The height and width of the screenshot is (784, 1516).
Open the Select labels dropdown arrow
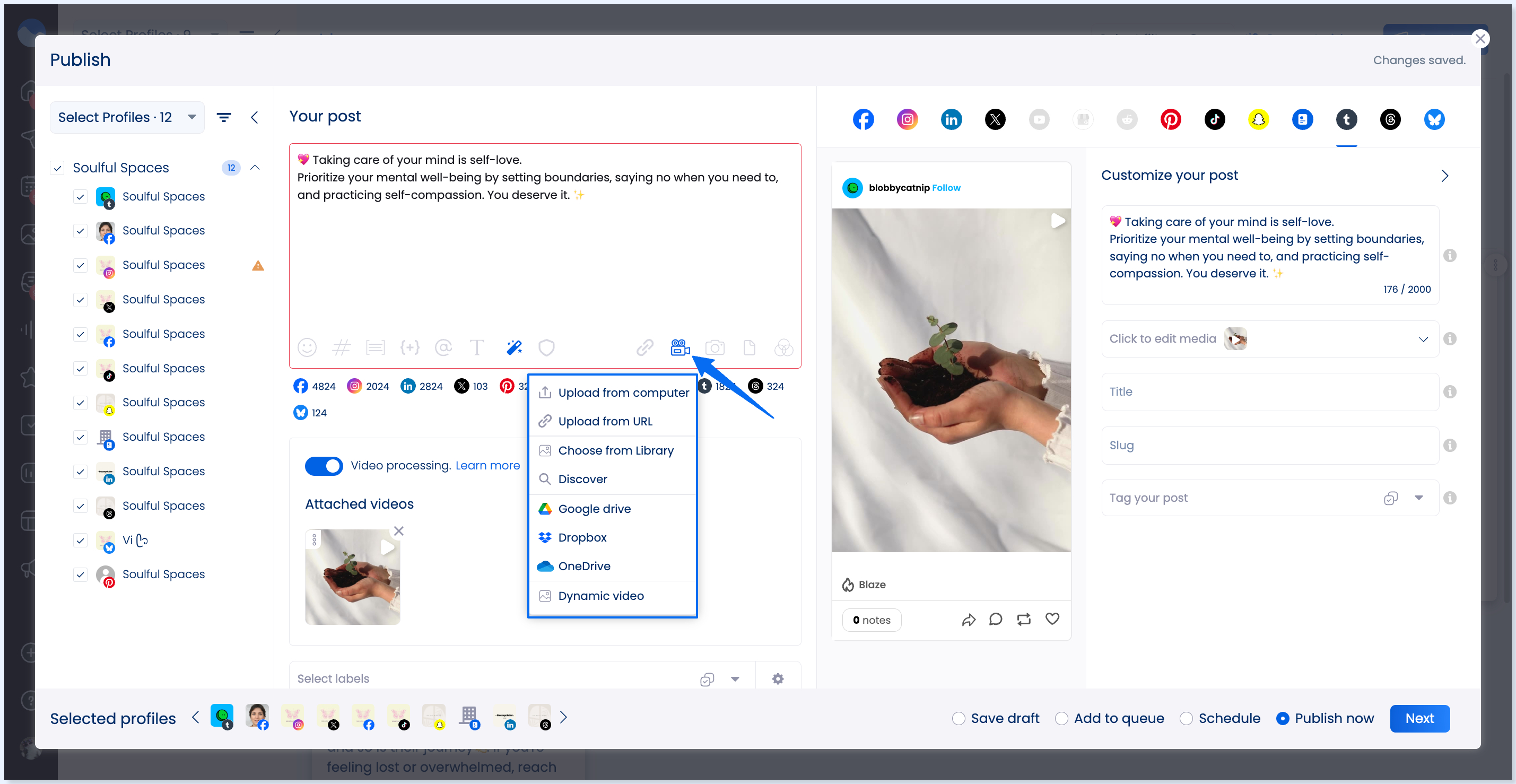click(x=735, y=678)
